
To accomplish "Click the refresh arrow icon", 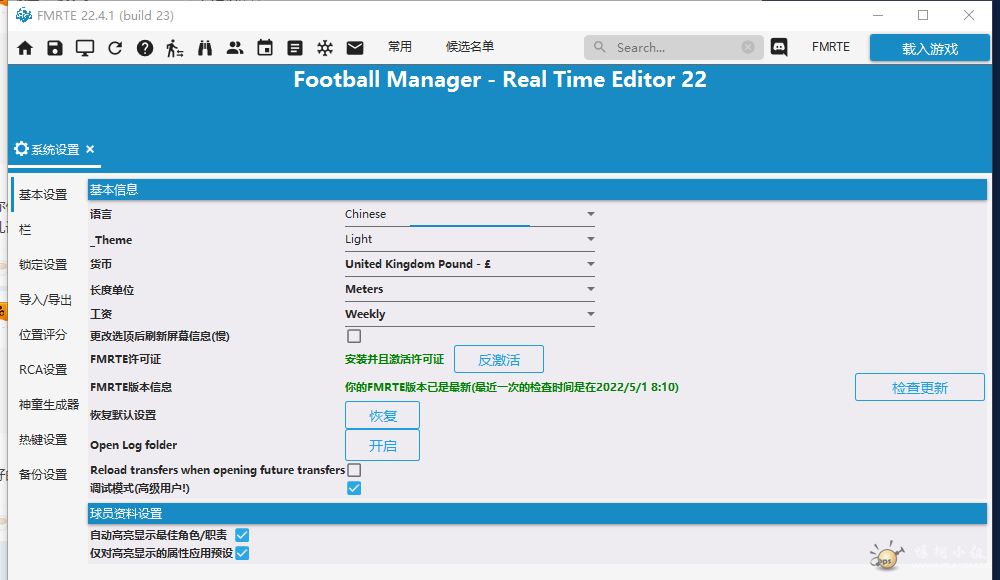I will pyautogui.click(x=115, y=48).
